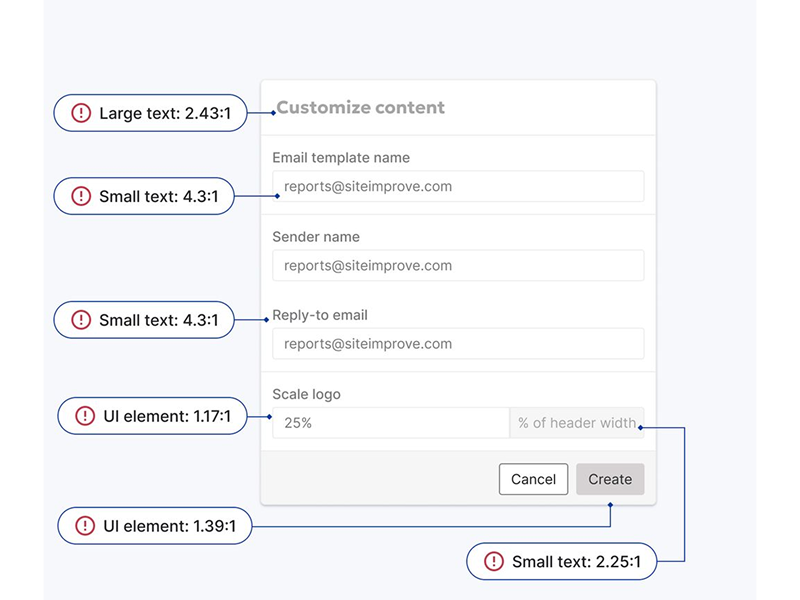The width and height of the screenshot is (800, 600).
Task: Click the Email template name input field
Action: pyautogui.click(x=458, y=186)
